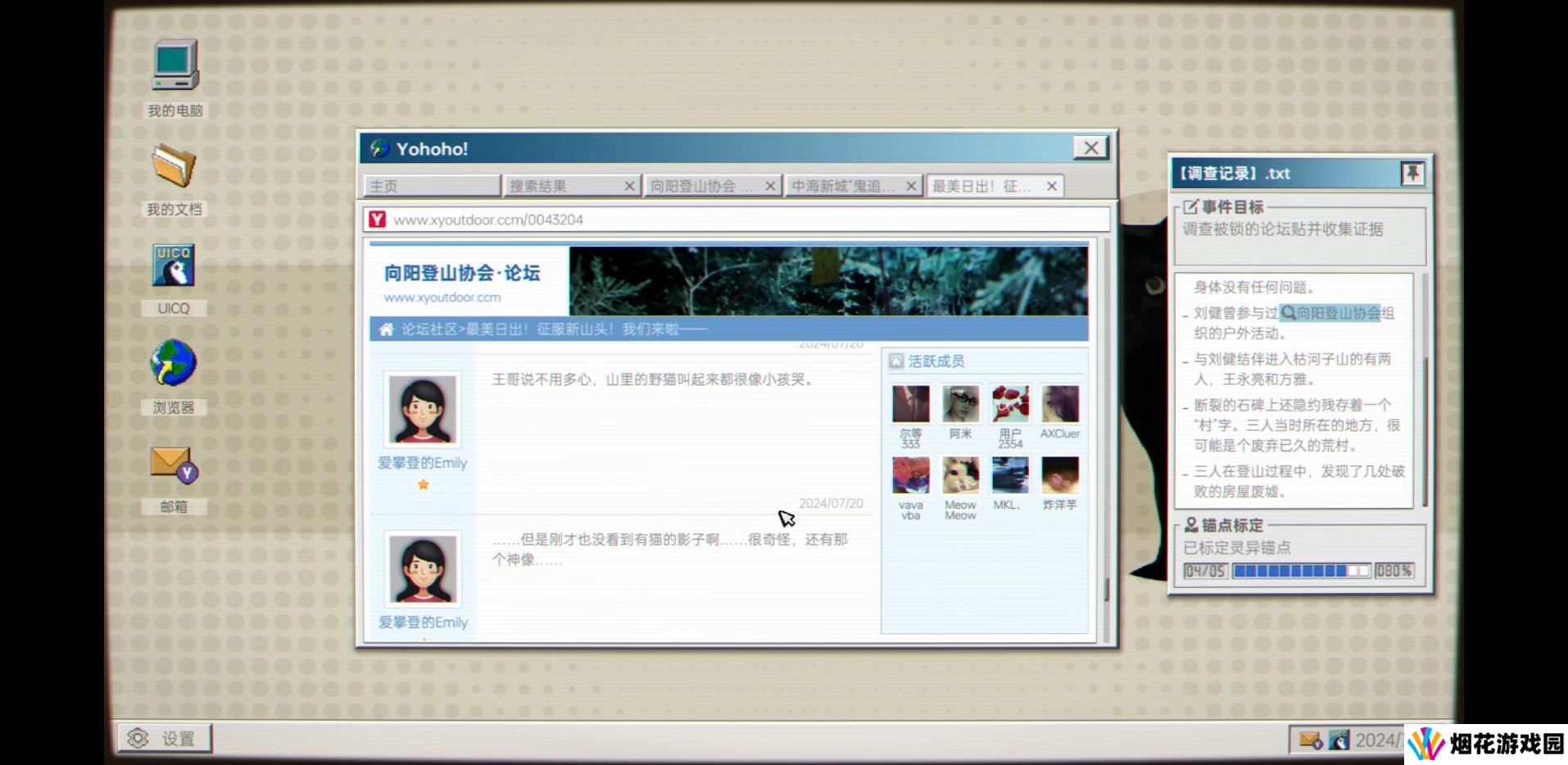This screenshot has height=765, width=1568.
Task: Click the 080% progress value
Action: point(1394,571)
